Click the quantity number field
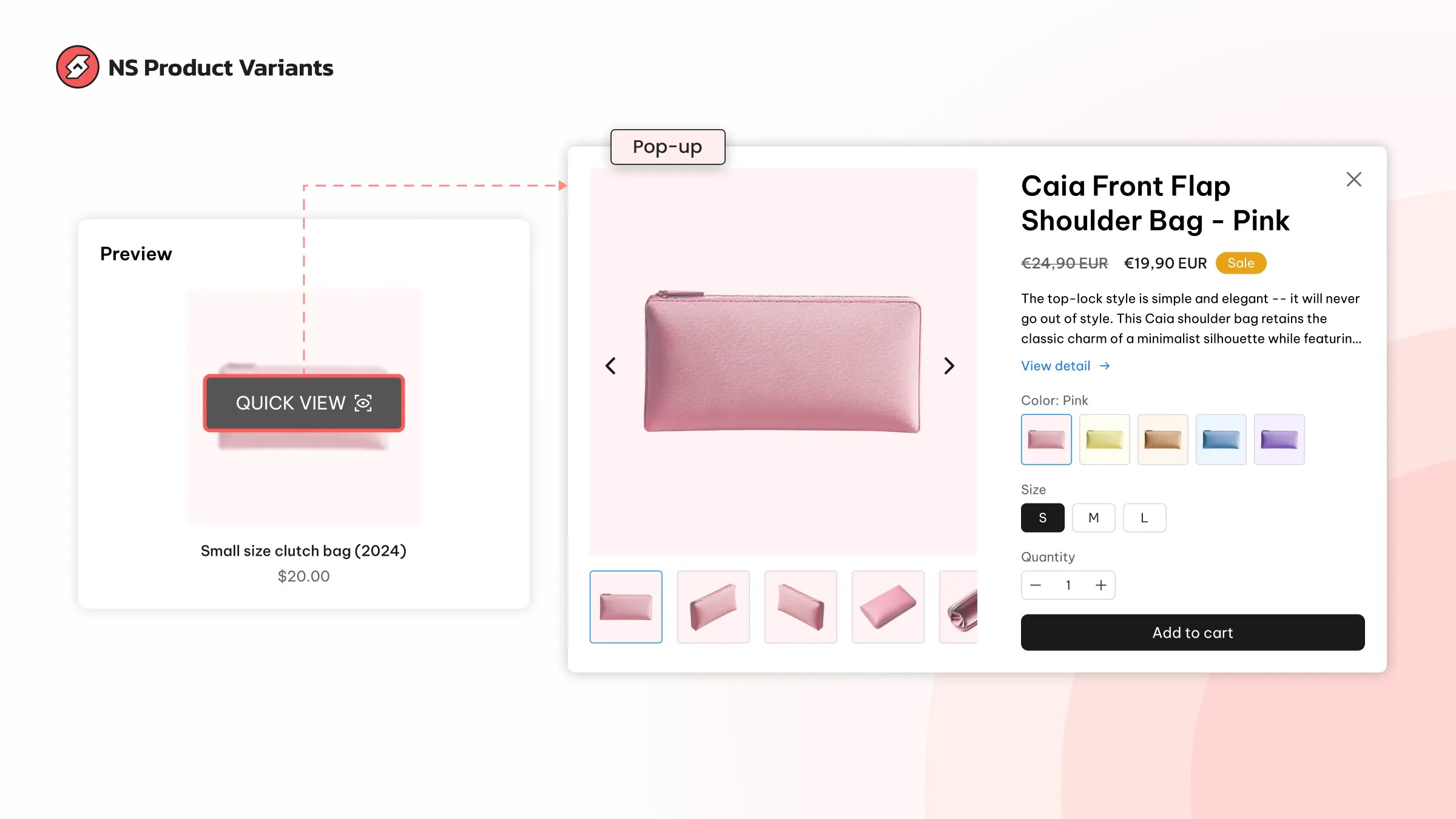The image size is (1456, 819). (1068, 585)
